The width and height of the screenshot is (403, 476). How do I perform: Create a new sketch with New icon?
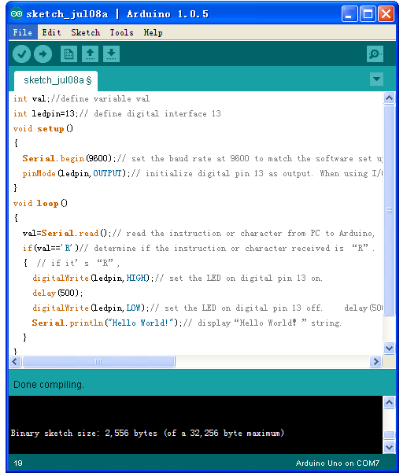coord(69,54)
